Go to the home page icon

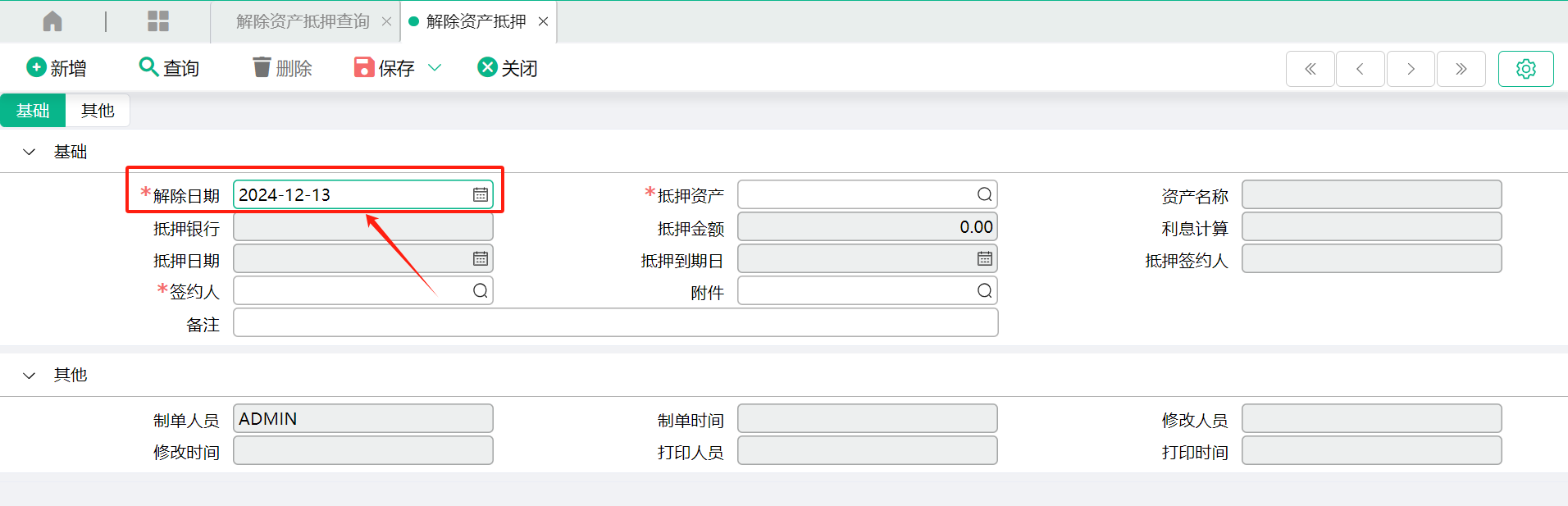52,21
